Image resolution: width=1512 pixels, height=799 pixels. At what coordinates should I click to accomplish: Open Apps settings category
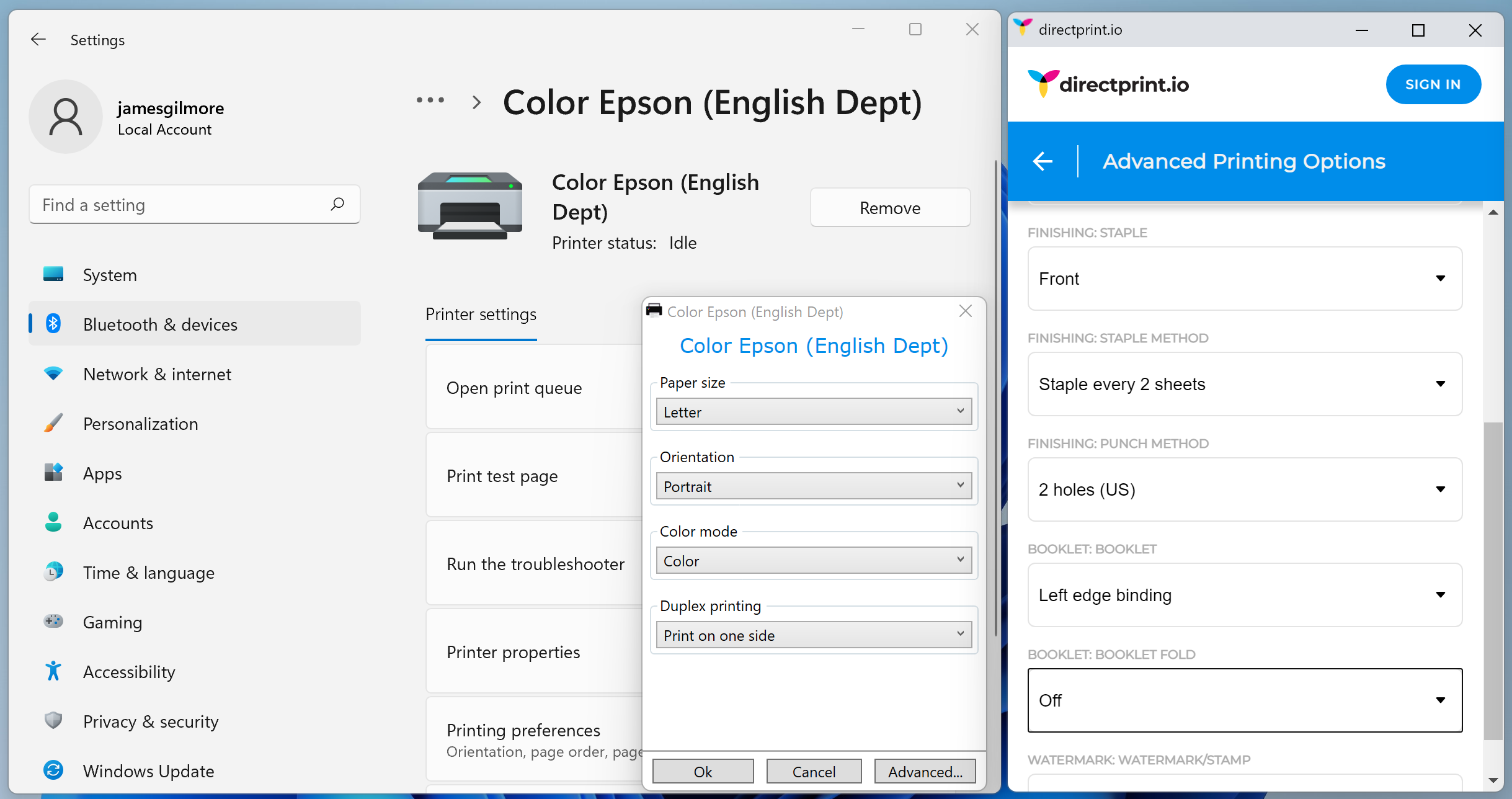[x=195, y=473]
